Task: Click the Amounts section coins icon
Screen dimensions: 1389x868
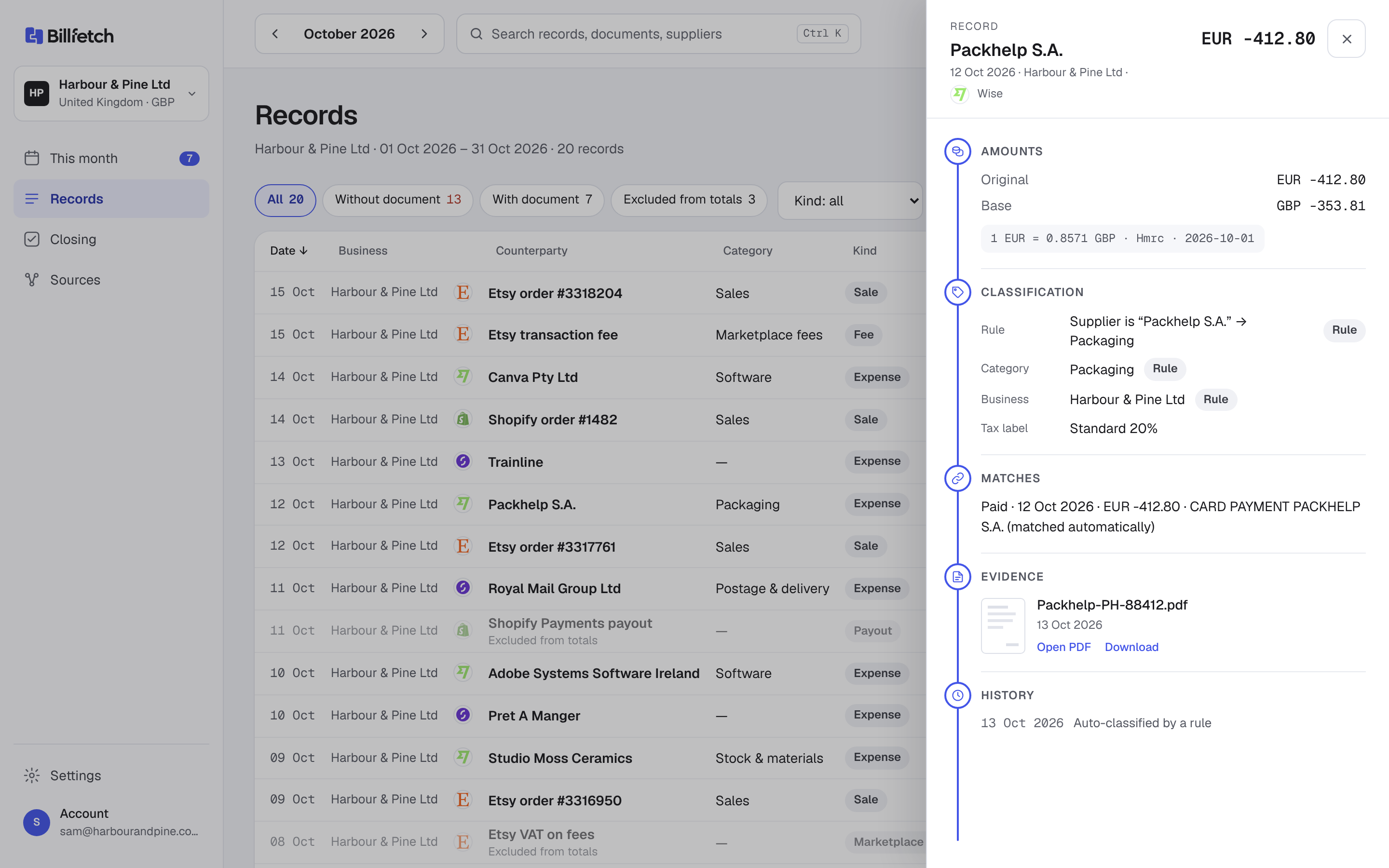Action: [x=957, y=151]
